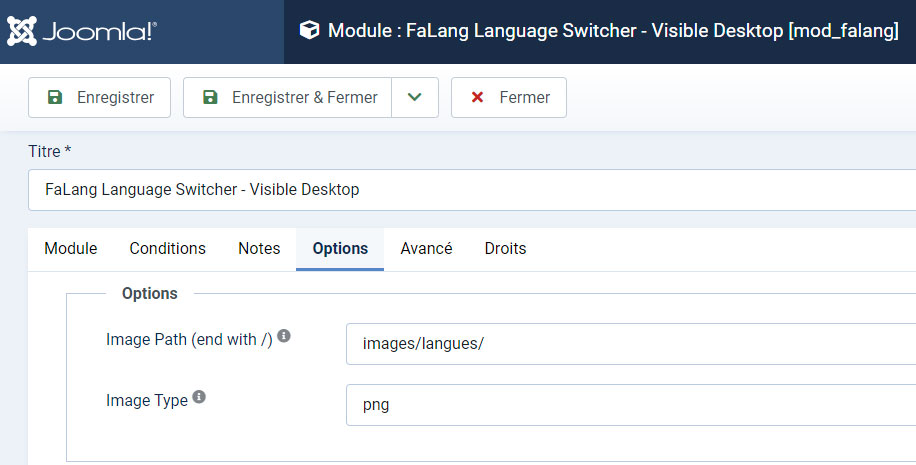Click the module cube icon in header
Image resolution: width=916 pixels, height=465 pixels.
tap(309, 30)
